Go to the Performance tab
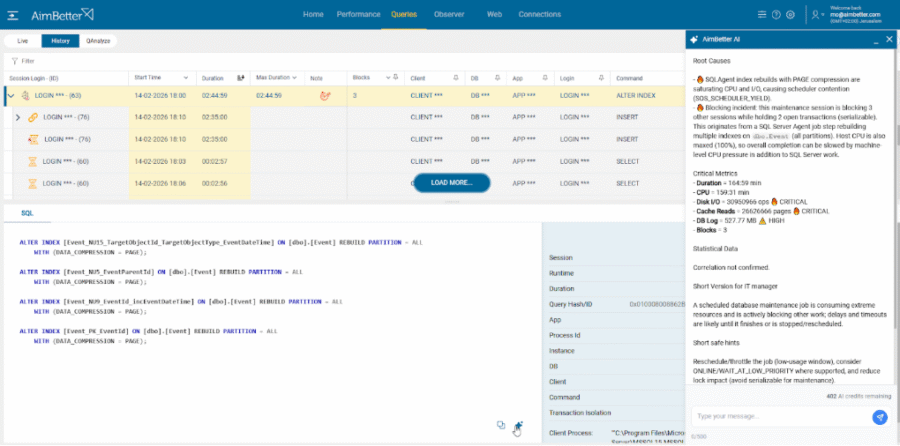The width and height of the screenshot is (900, 446). pos(357,15)
